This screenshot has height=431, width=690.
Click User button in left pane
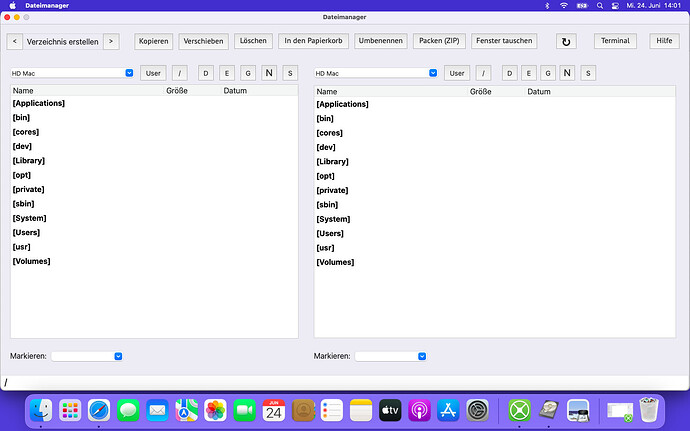point(153,73)
